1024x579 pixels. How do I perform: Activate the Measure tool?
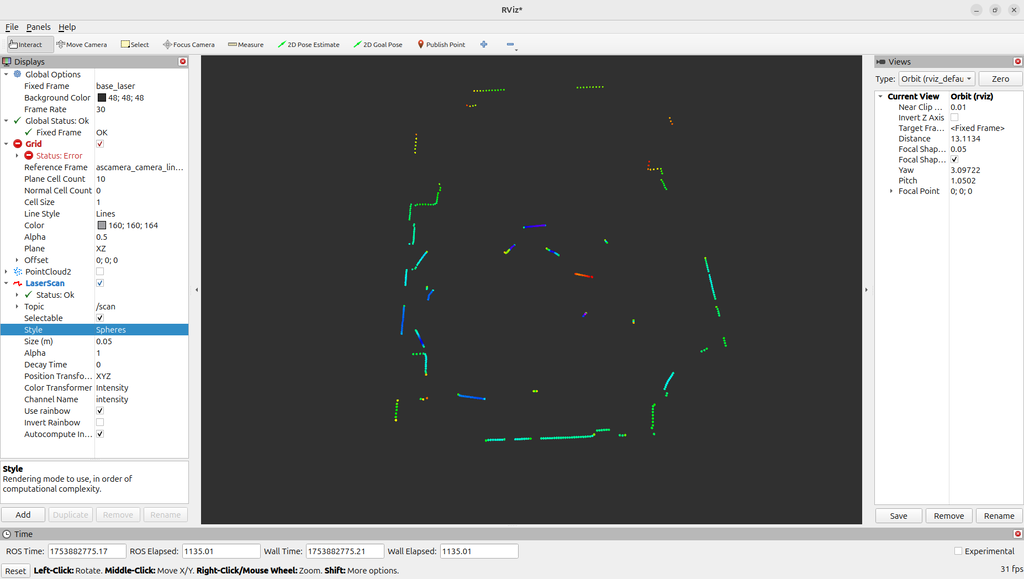pos(246,44)
